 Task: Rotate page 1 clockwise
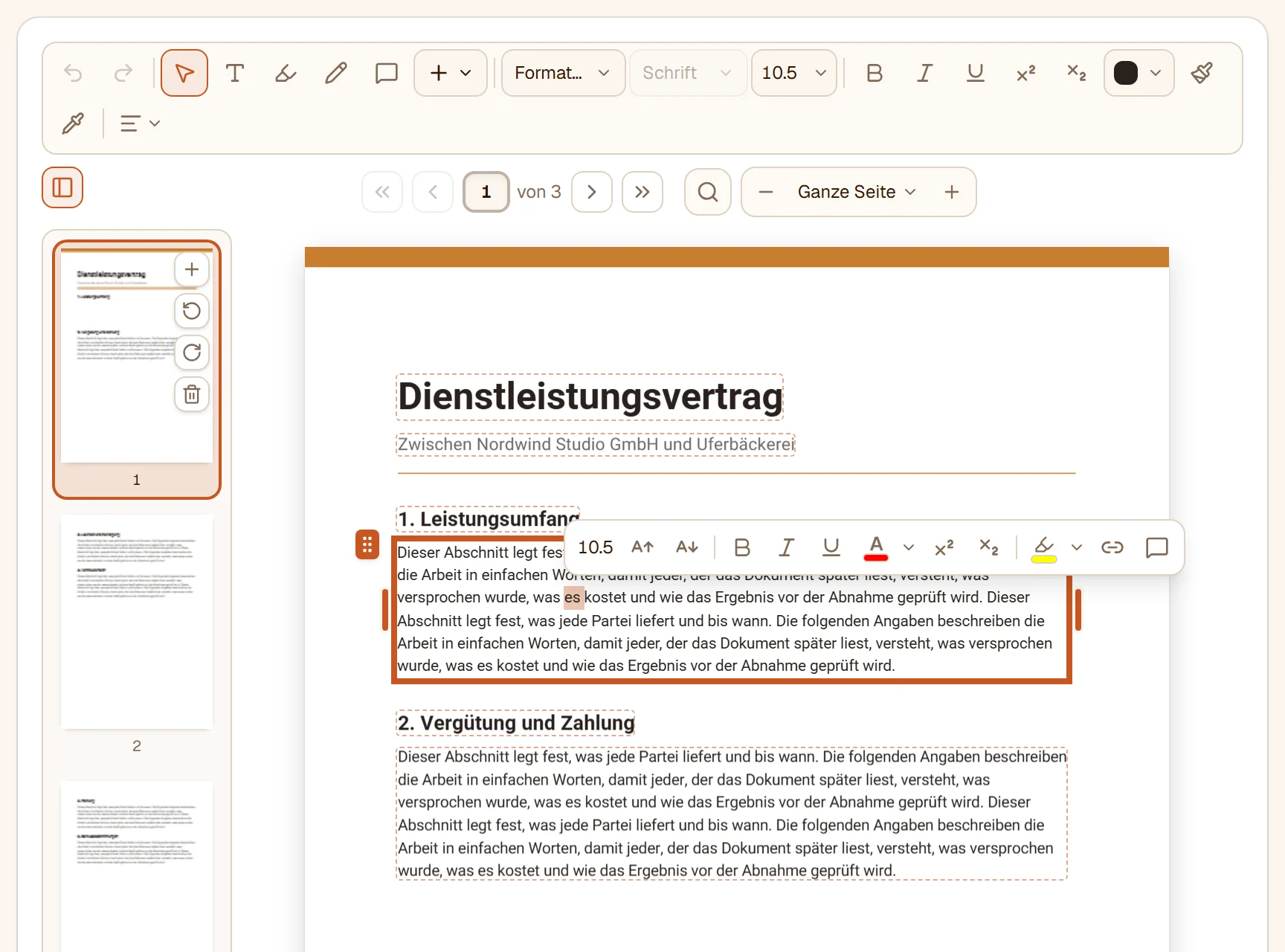[192, 353]
